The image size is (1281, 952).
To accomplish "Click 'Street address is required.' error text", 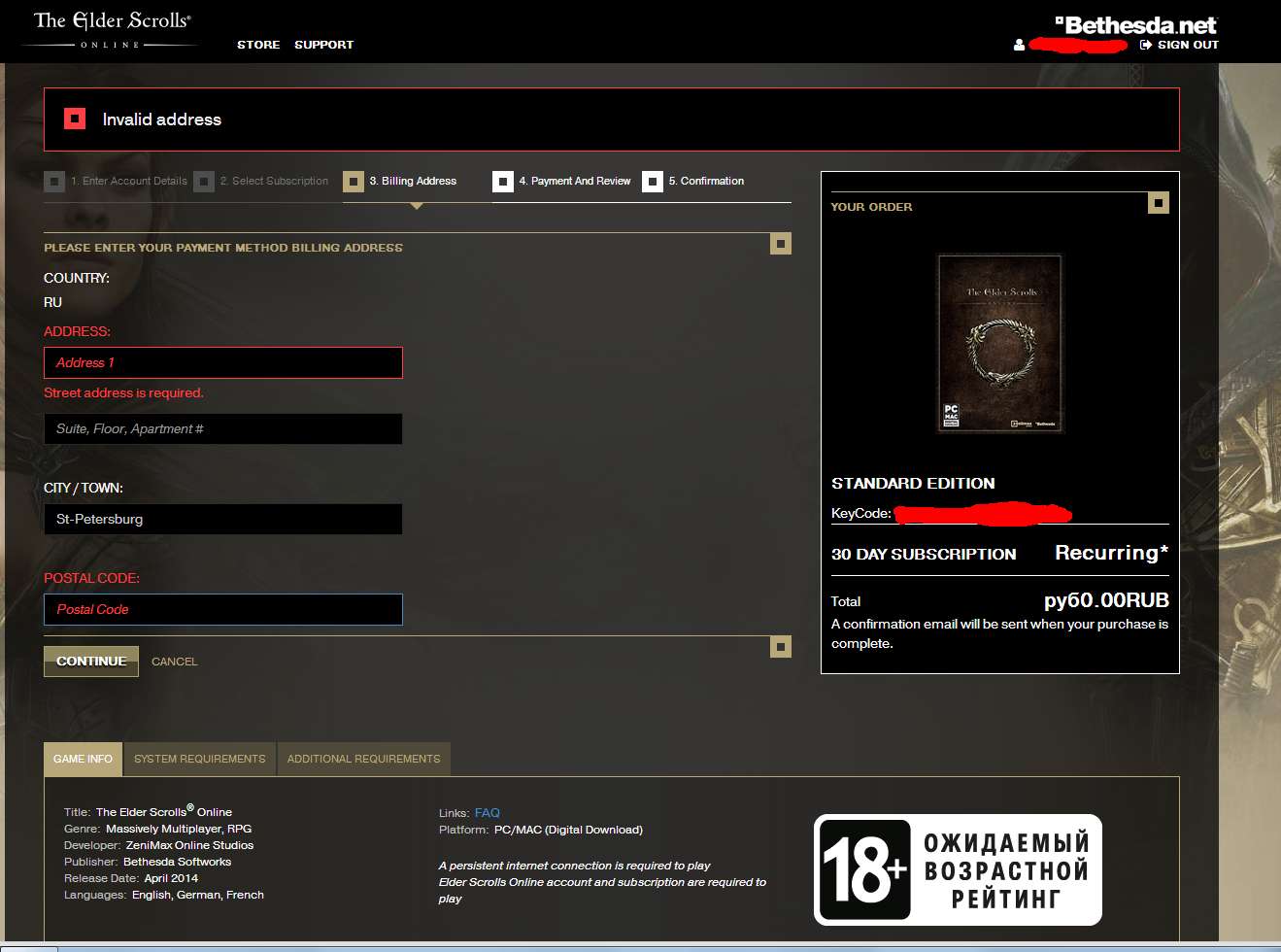I will [123, 392].
